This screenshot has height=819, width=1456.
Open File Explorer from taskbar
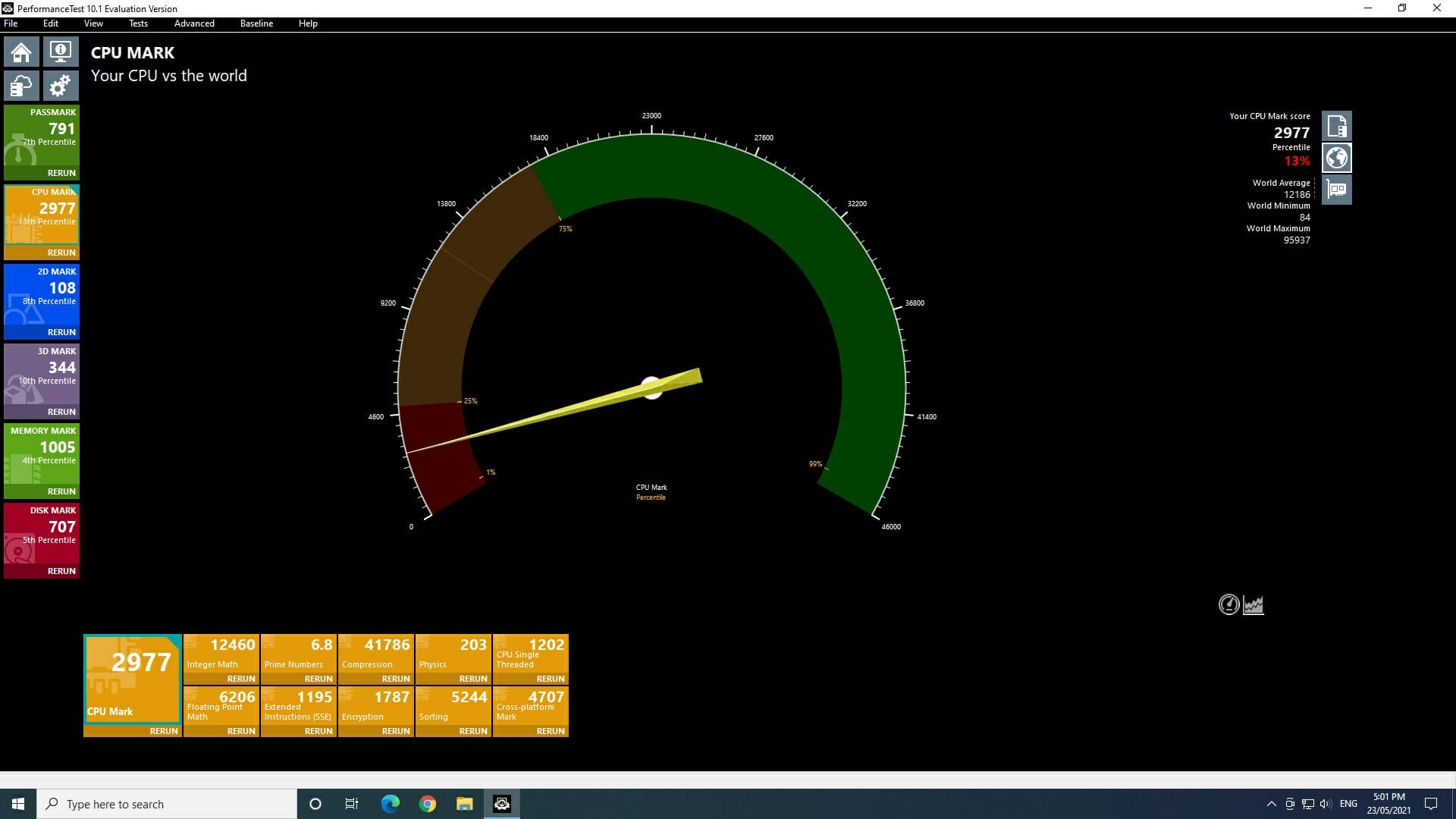465,804
